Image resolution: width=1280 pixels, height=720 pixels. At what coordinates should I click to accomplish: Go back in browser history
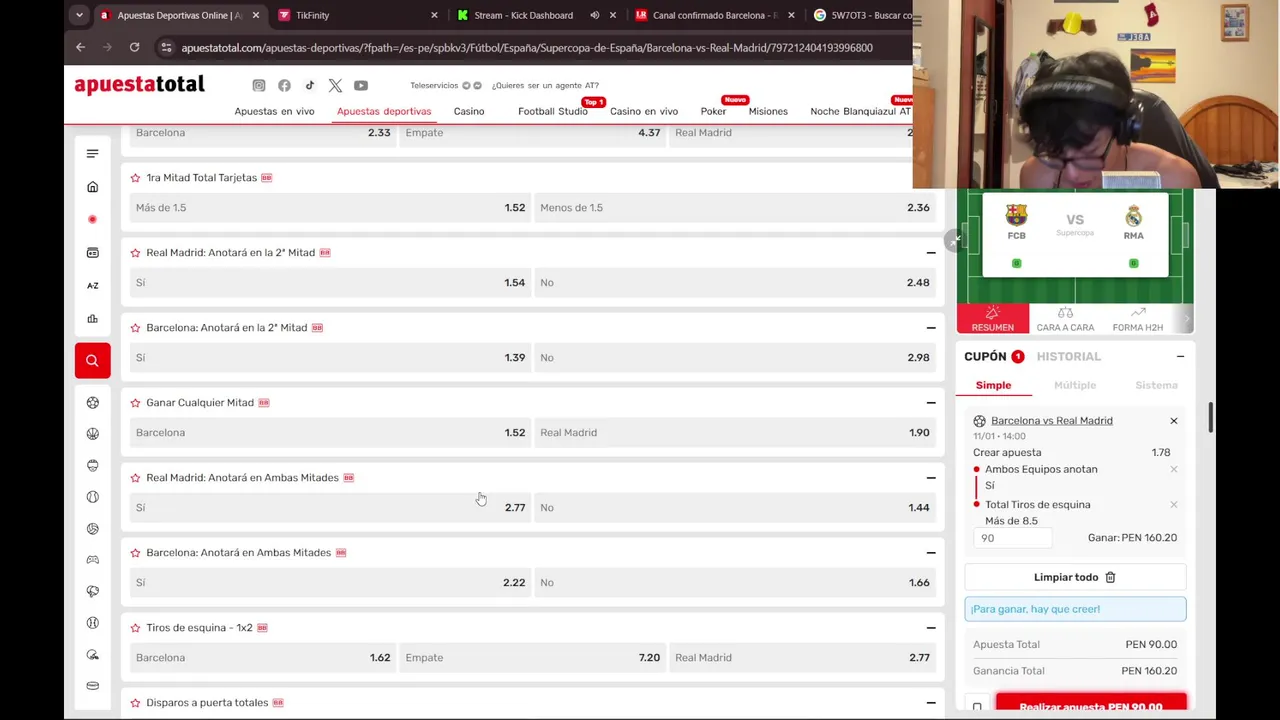[x=81, y=47]
